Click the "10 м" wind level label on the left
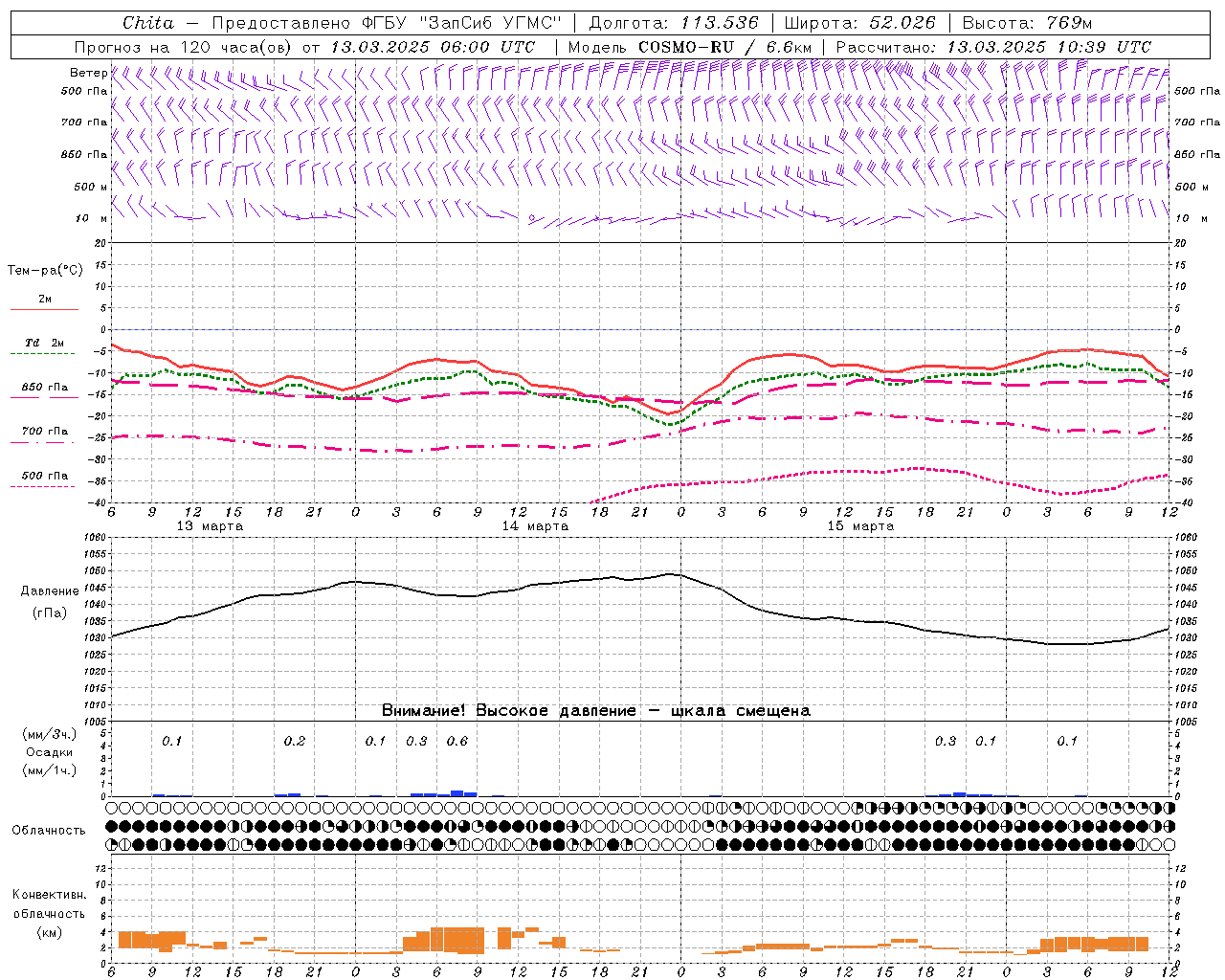 pyautogui.click(x=91, y=218)
